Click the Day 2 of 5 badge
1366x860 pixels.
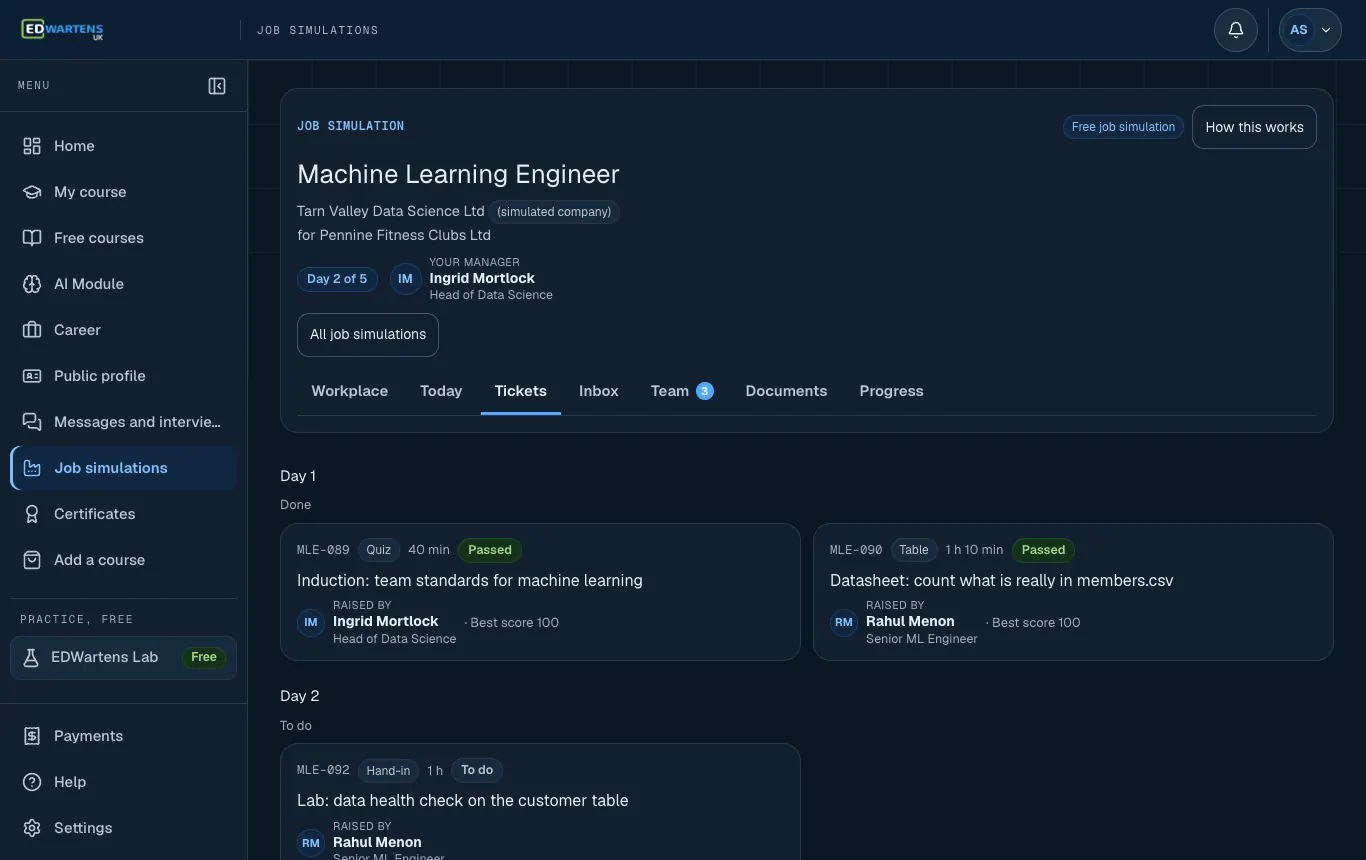click(337, 279)
